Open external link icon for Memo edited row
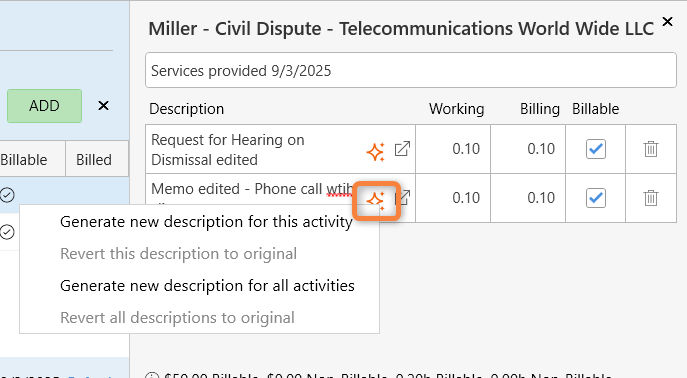The height and width of the screenshot is (378, 687). pyautogui.click(x=402, y=198)
